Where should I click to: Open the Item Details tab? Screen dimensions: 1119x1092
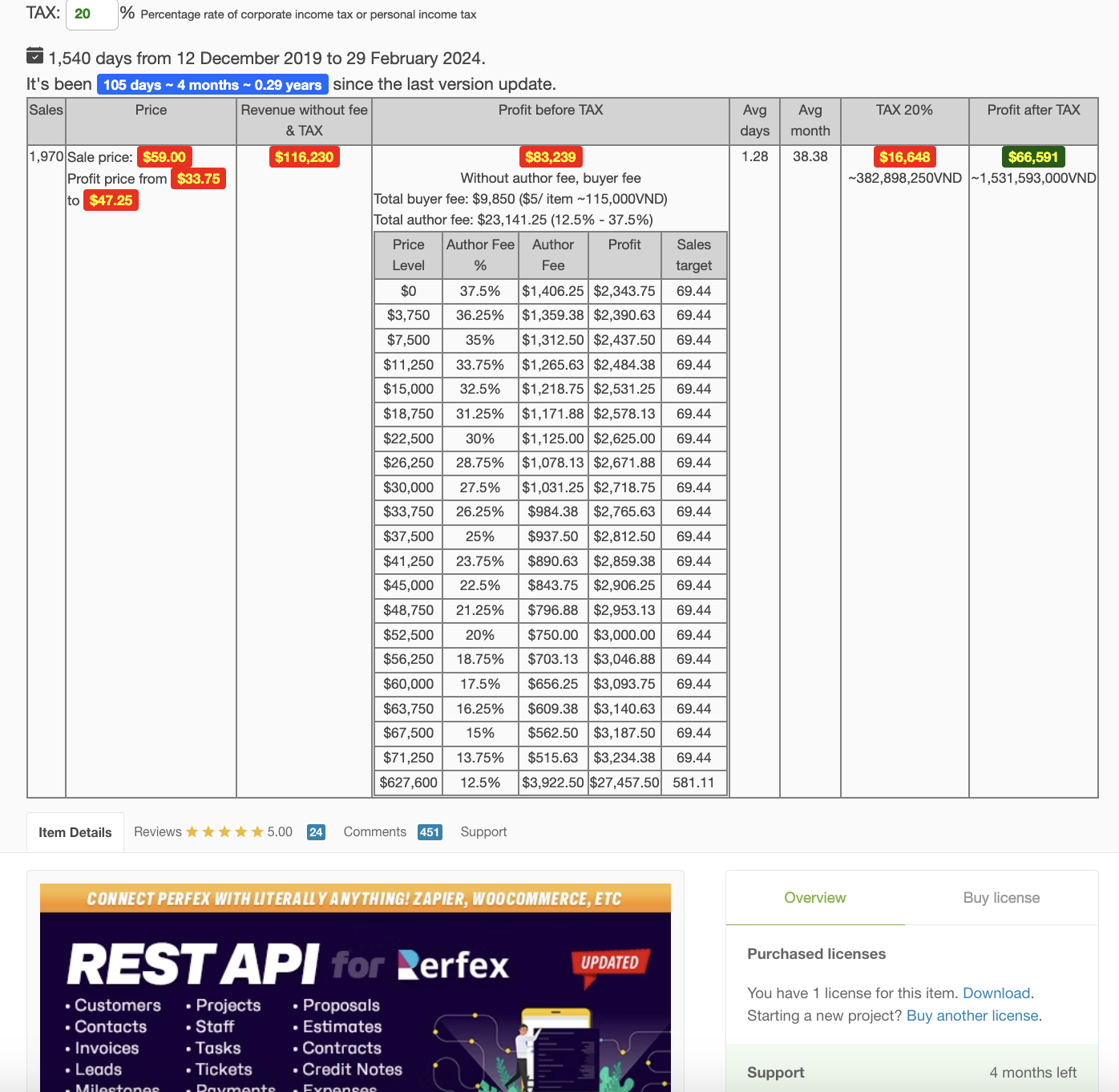coord(75,832)
